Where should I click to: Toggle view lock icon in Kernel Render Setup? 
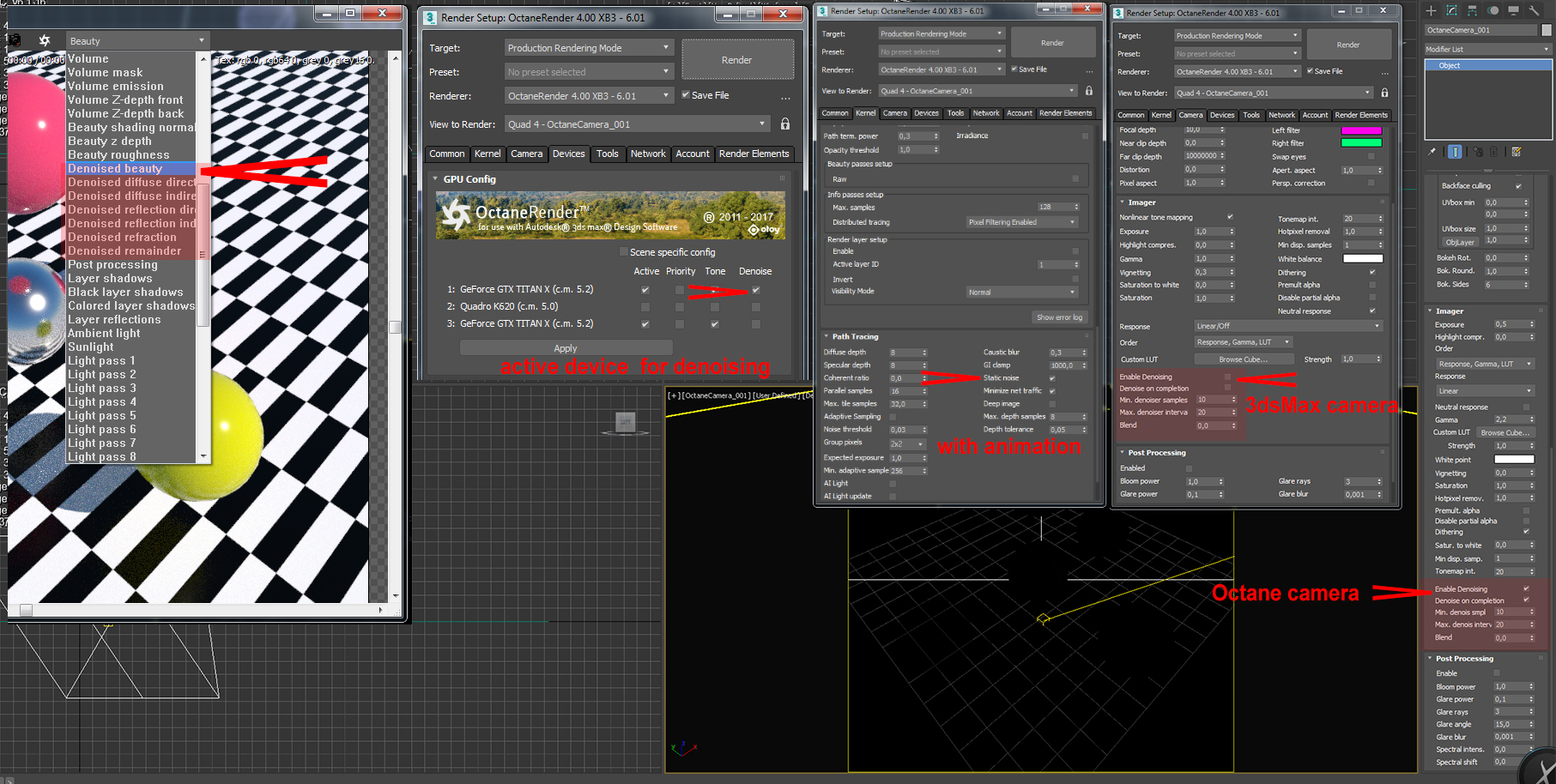[1089, 91]
